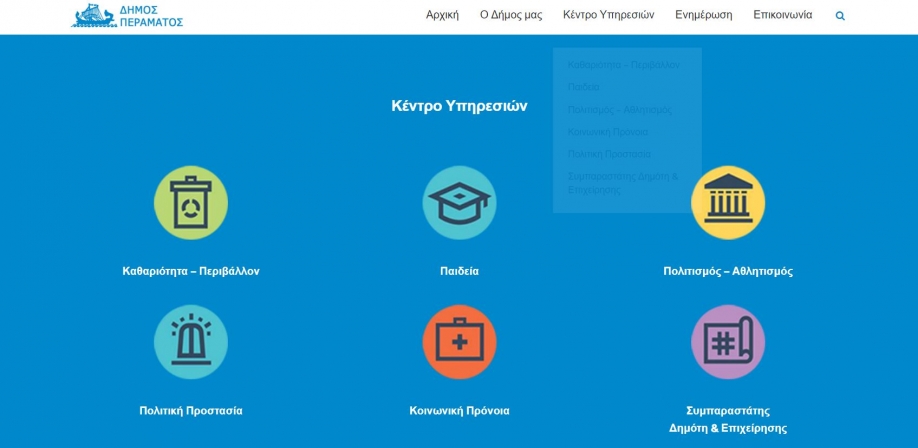918x448 pixels.
Task: Click the purple blueprint Συμπαραστάτης Δημότη icon
Action: (728, 342)
